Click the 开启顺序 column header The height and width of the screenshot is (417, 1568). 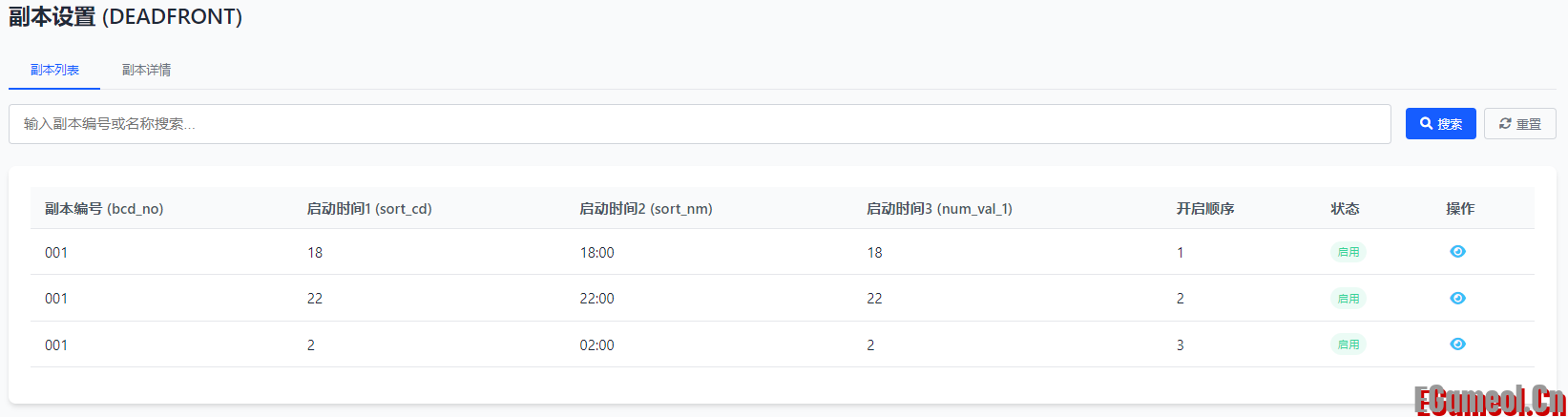[x=1204, y=209]
